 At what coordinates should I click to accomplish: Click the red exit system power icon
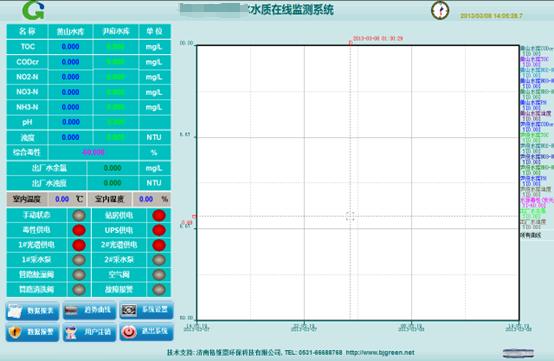pos(129,332)
